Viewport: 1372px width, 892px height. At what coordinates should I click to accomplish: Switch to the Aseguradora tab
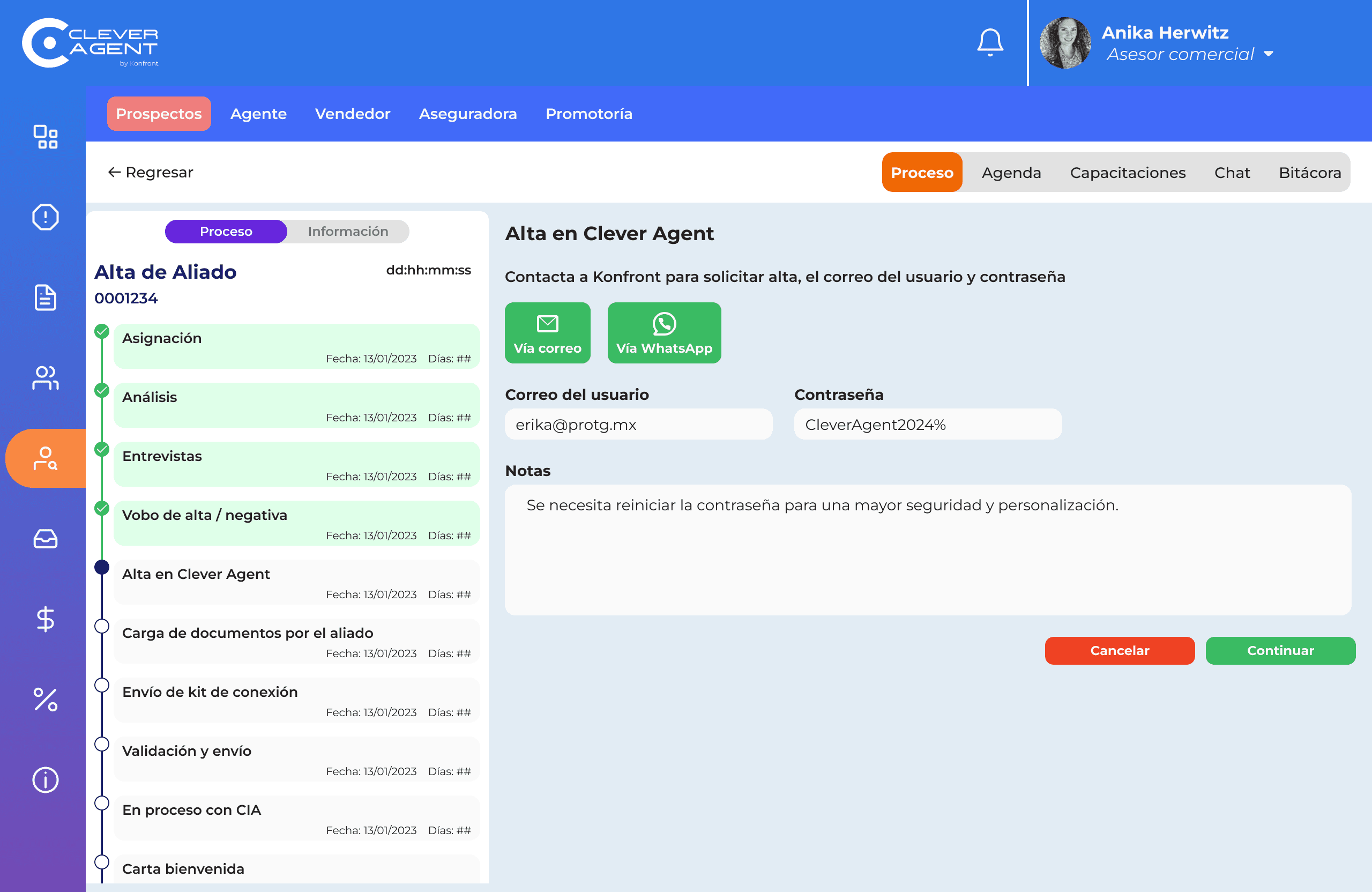point(468,114)
